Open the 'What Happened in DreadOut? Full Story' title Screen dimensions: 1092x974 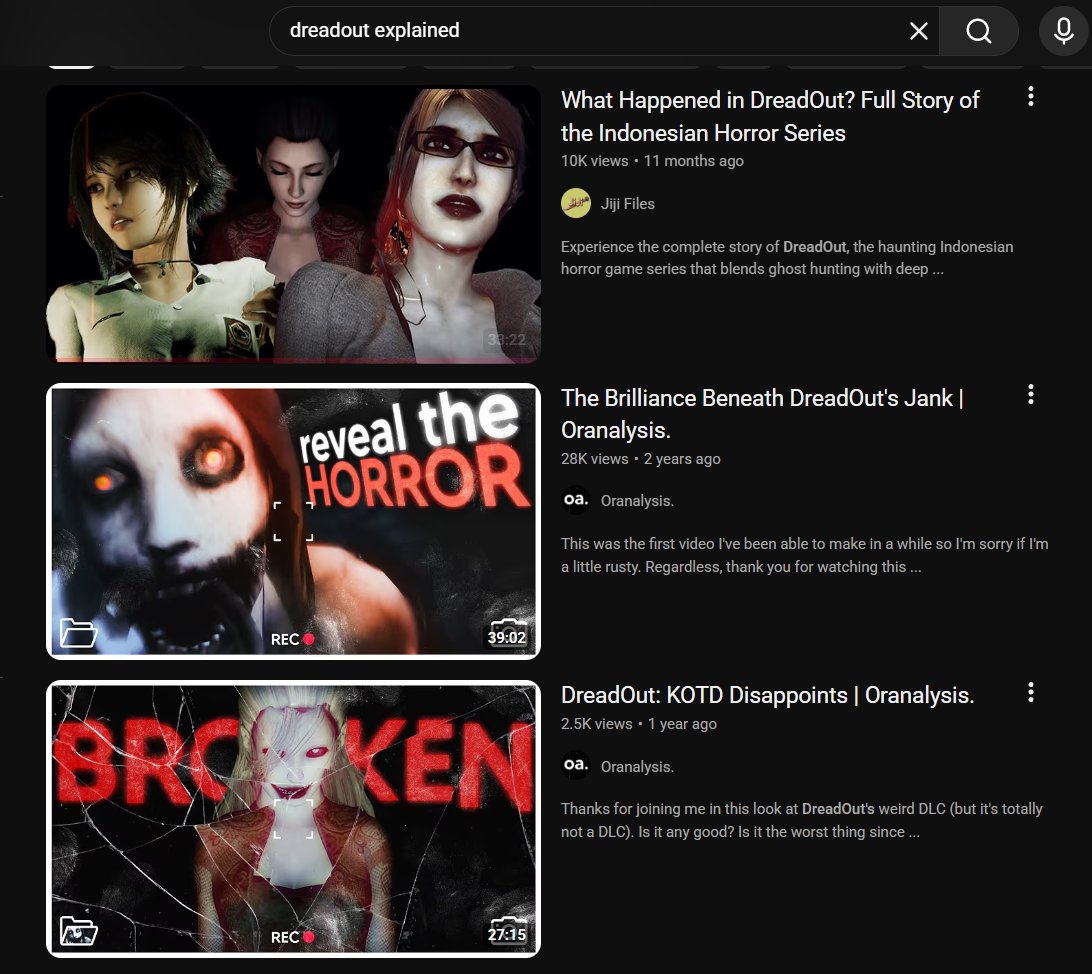(770, 116)
